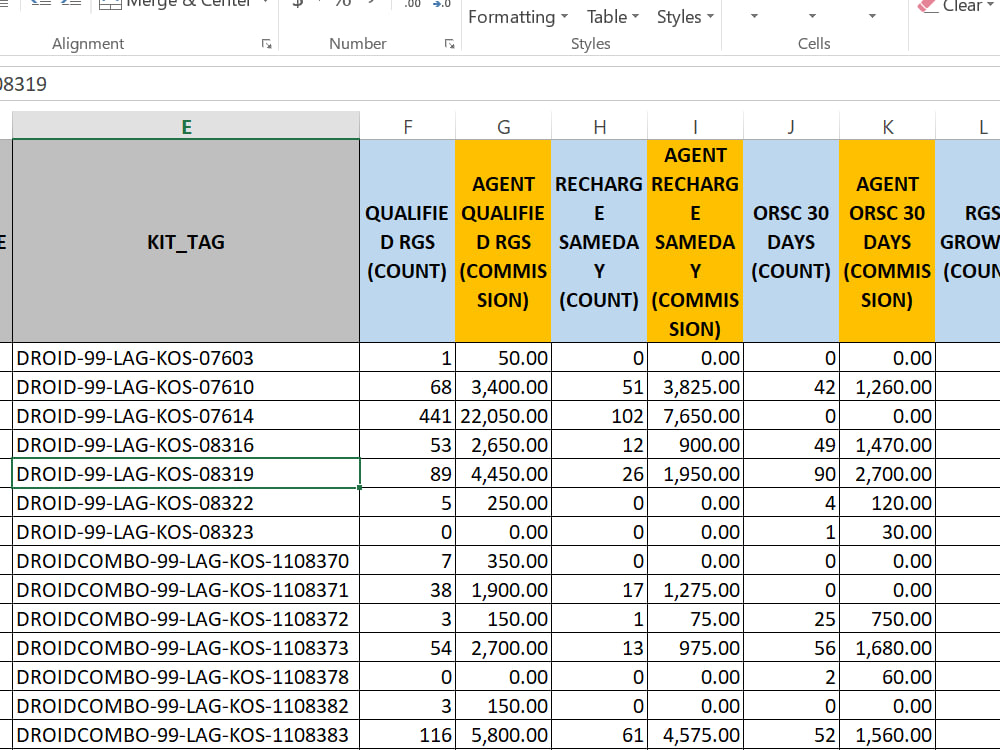Select the ORSC 30 DAYS (COUNT) header
Image resolution: width=1000 pixels, height=750 pixels.
click(x=791, y=241)
